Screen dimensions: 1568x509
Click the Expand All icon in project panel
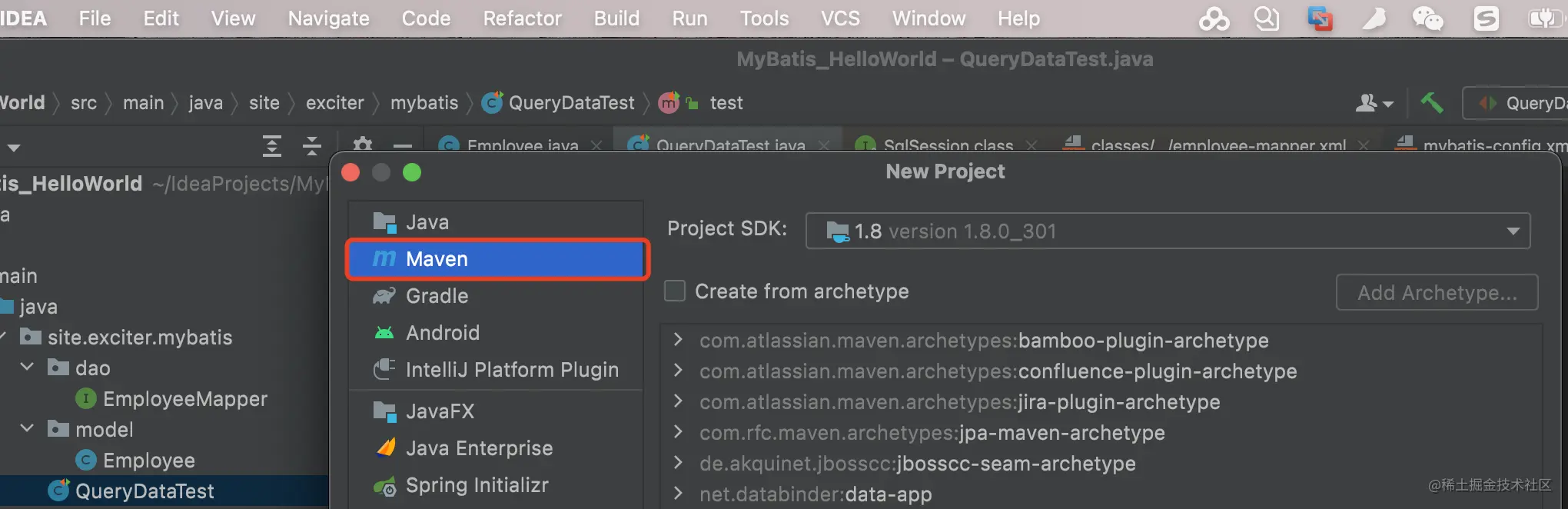272,146
